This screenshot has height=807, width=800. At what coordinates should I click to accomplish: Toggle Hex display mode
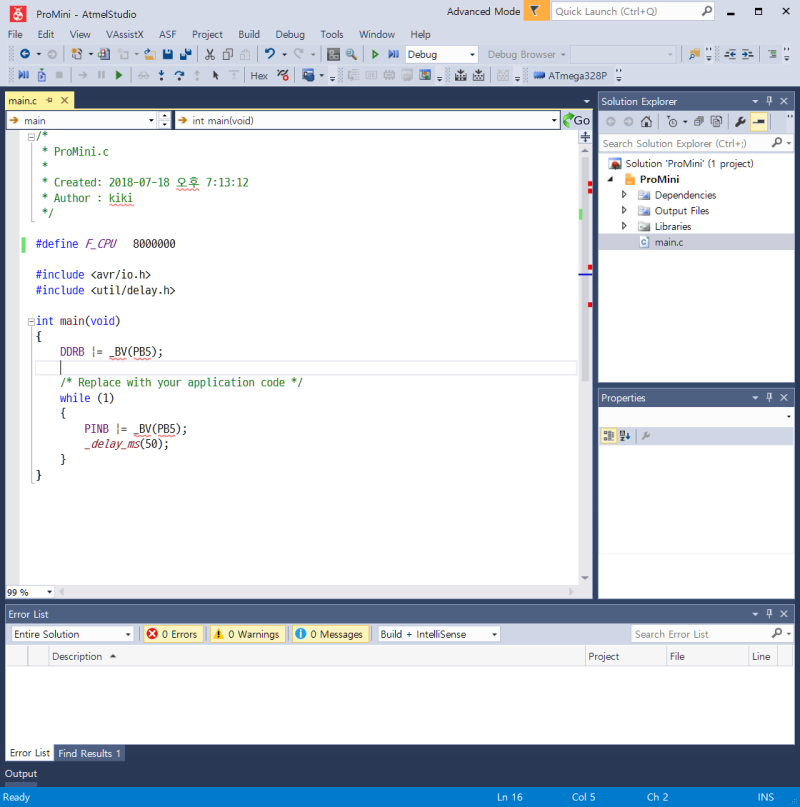(x=259, y=75)
